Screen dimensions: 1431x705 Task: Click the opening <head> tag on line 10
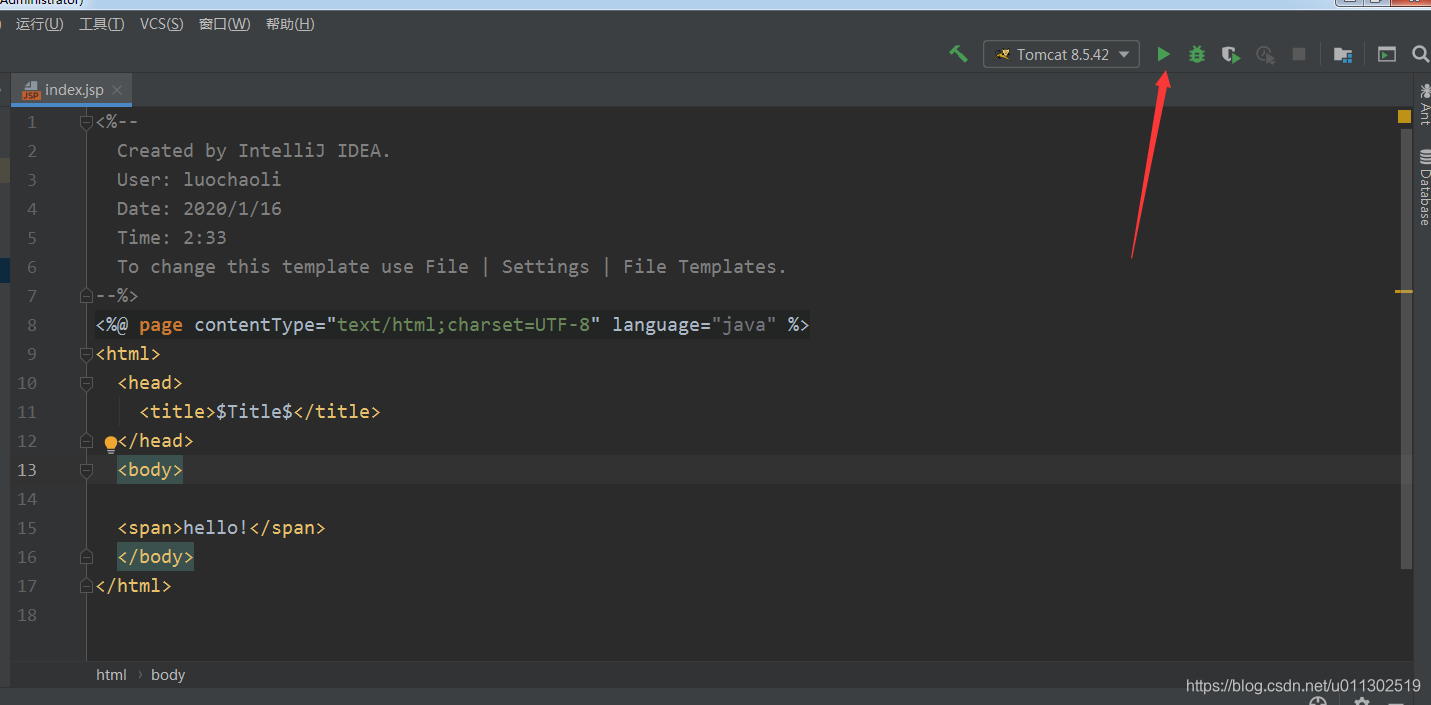pyautogui.click(x=150, y=383)
